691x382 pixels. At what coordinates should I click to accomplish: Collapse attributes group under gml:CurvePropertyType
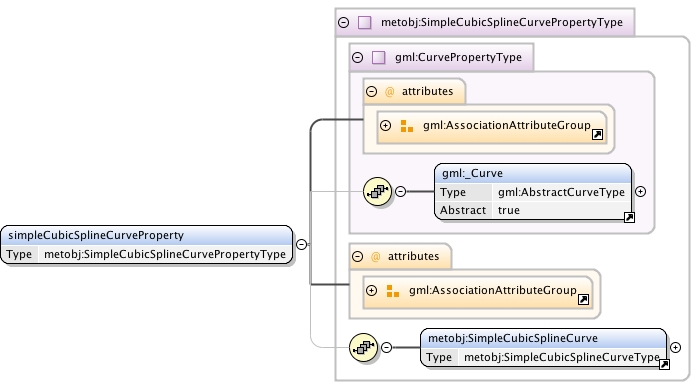(372, 92)
